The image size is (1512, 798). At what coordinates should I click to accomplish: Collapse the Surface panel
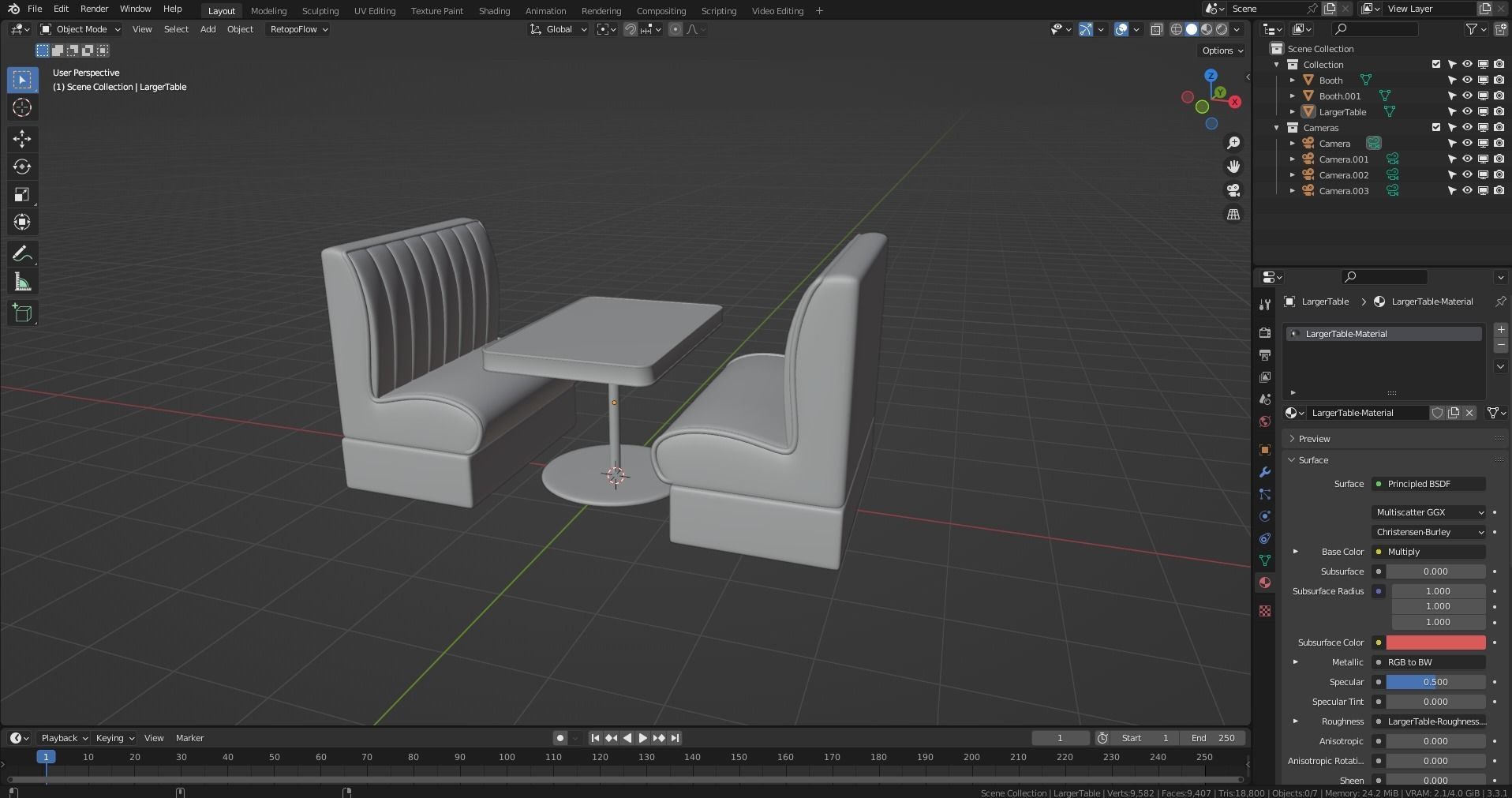click(1313, 460)
